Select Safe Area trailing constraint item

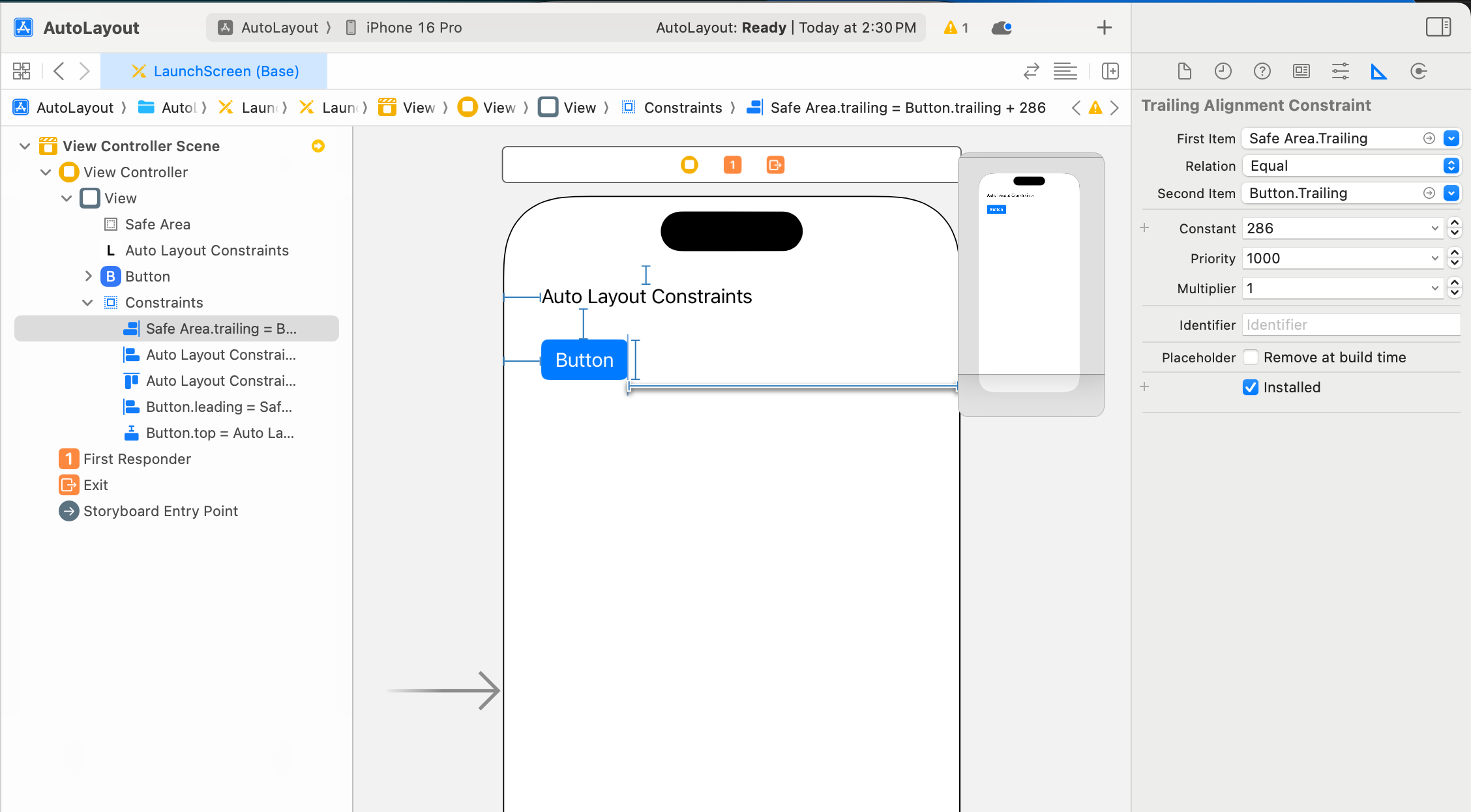[x=222, y=328]
